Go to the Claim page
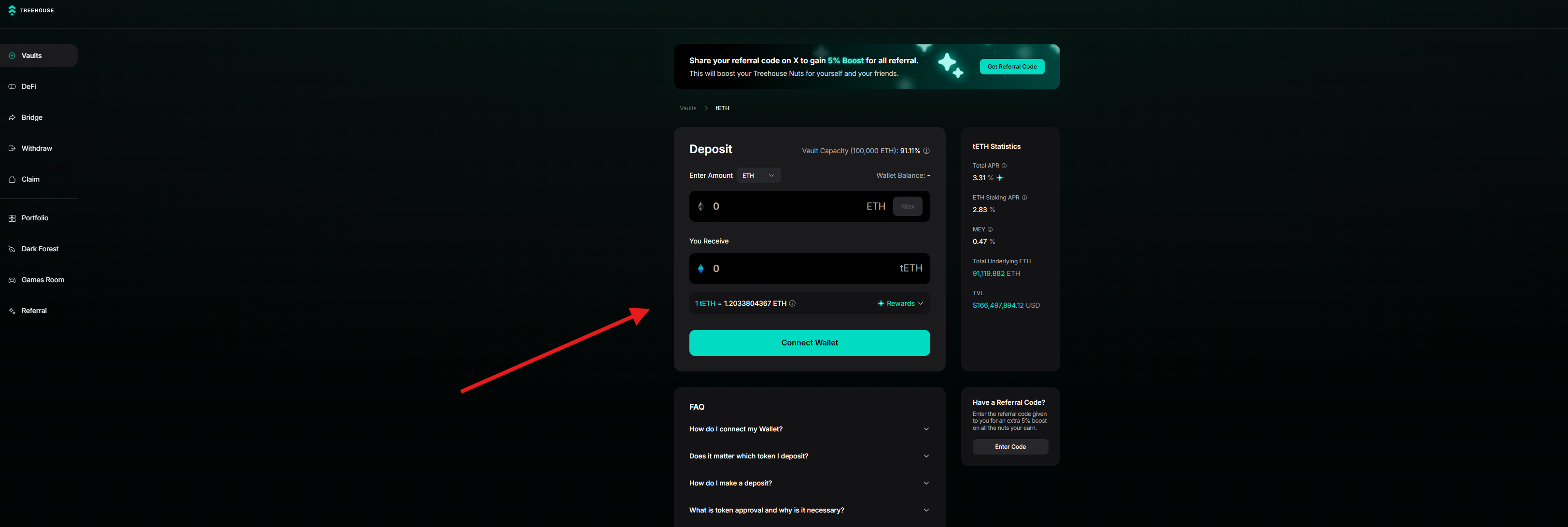This screenshot has width=1568, height=527. [x=39, y=179]
